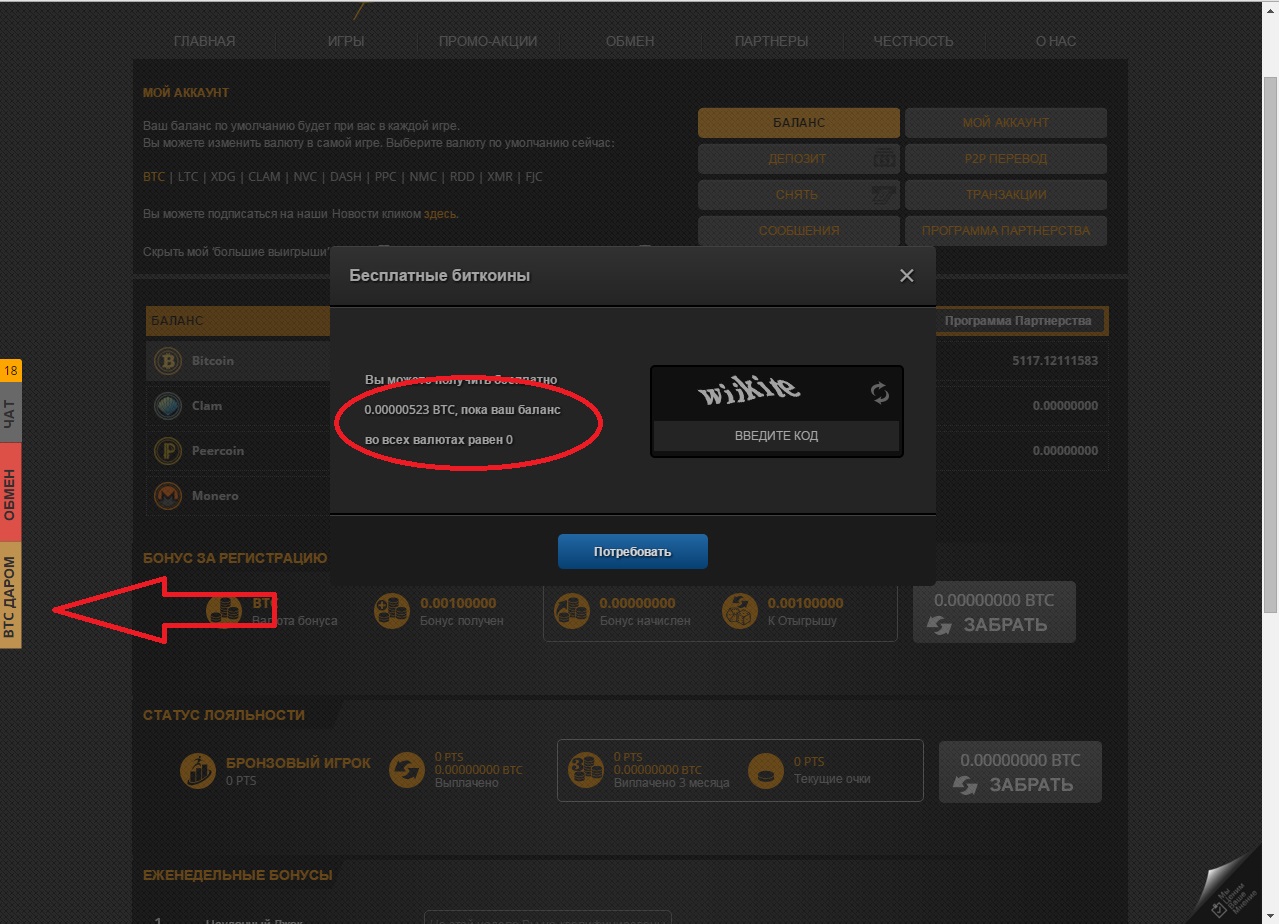This screenshot has height=924, width=1280.
Task: Set BTC as default currency
Action: [154, 177]
